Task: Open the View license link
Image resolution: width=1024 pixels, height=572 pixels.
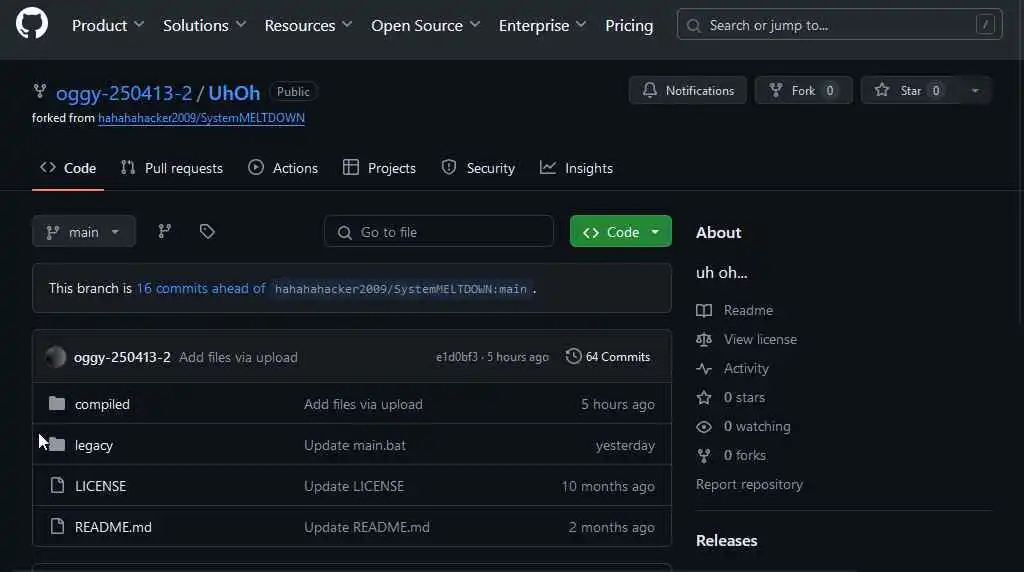Action: point(760,339)
